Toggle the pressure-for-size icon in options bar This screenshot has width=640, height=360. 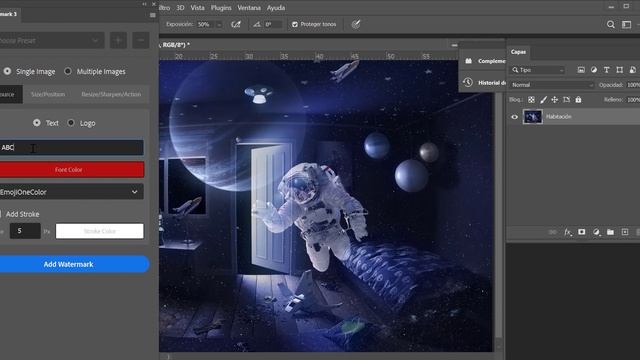[356, 24]
